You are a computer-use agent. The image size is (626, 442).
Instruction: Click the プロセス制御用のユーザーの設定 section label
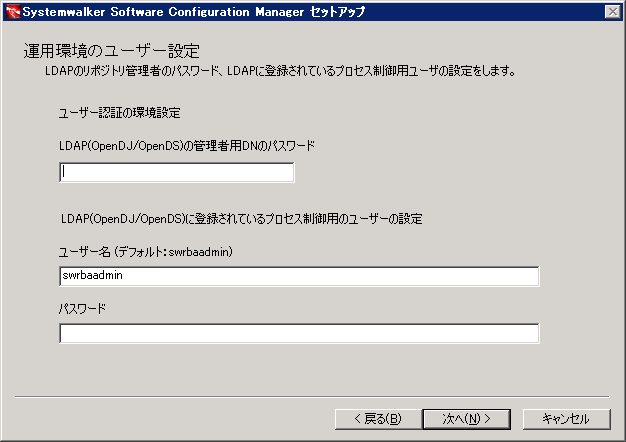[242, 219]
